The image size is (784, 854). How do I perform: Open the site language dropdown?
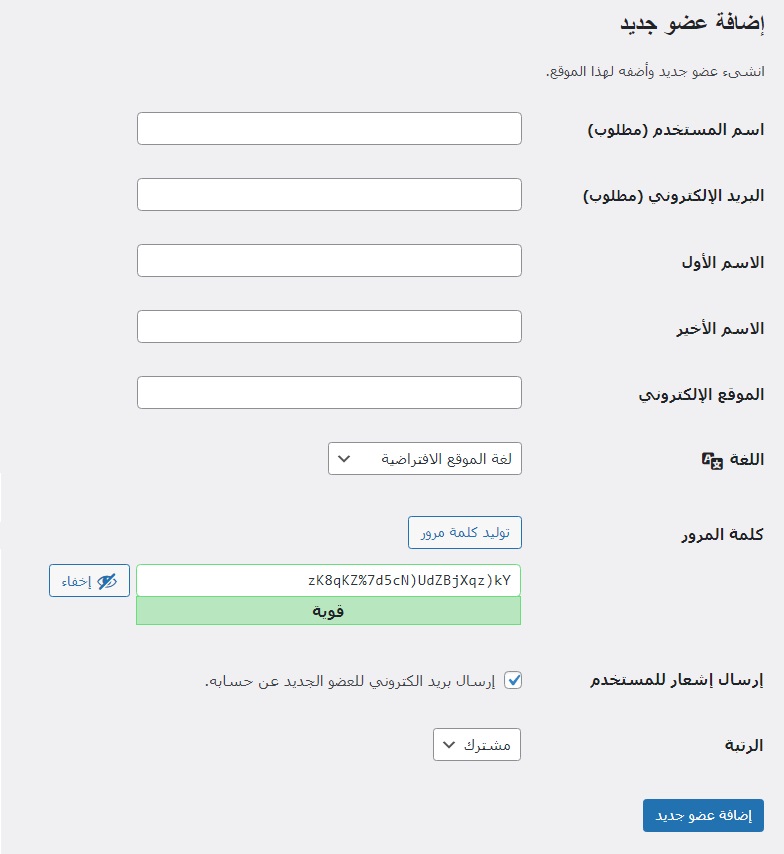[x=425, y=459]
